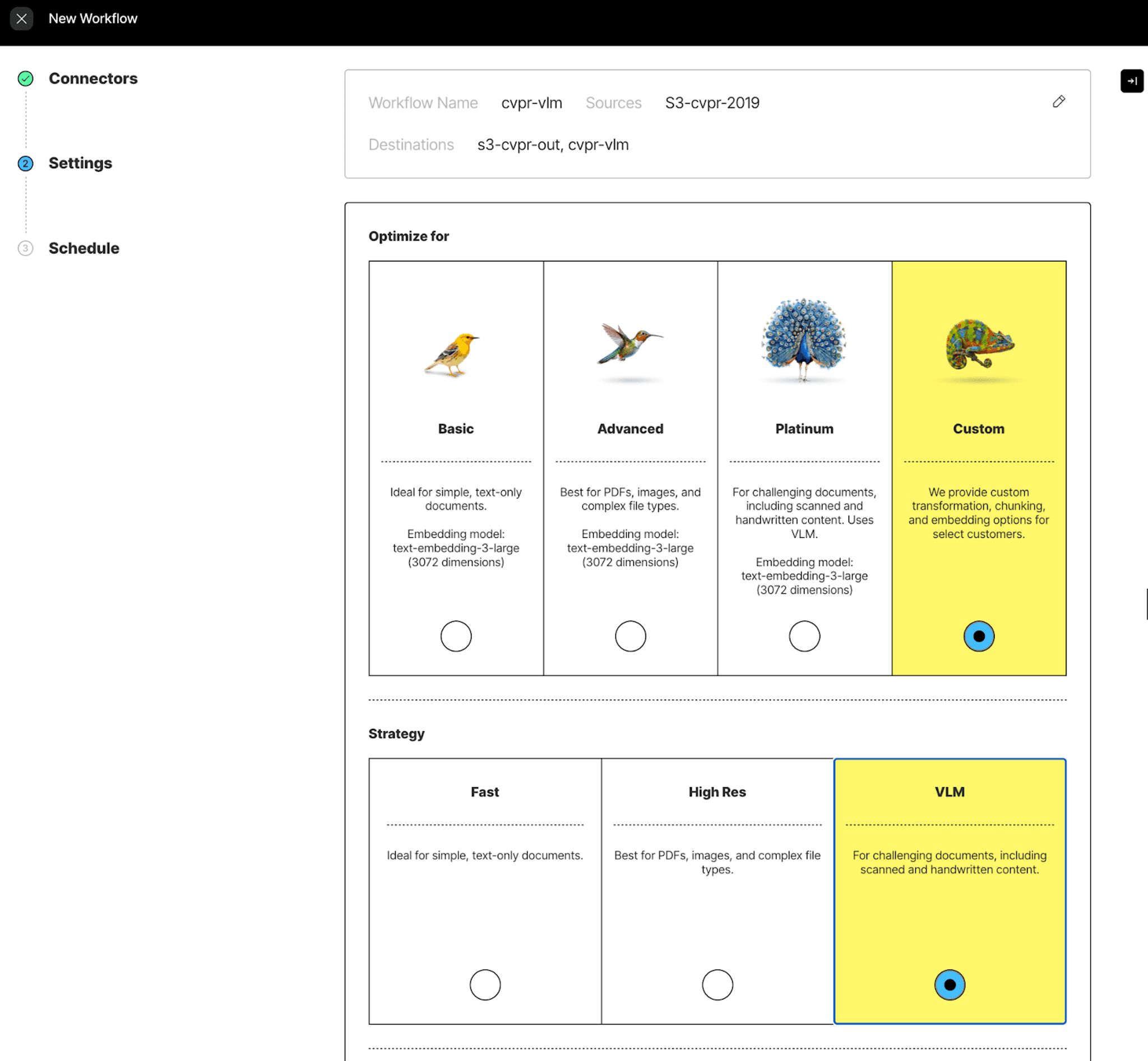Select the Custom radio button

tap(979, 636)
